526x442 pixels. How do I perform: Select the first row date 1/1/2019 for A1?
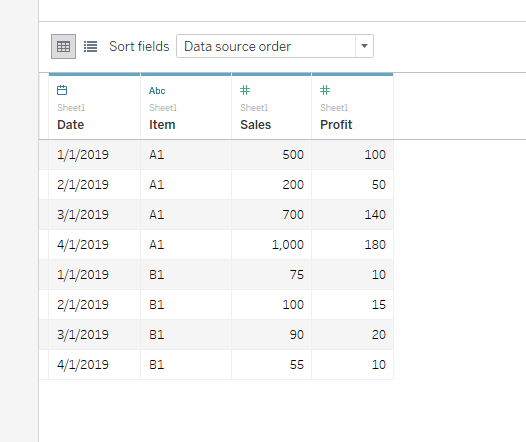[x=95, y=155]
